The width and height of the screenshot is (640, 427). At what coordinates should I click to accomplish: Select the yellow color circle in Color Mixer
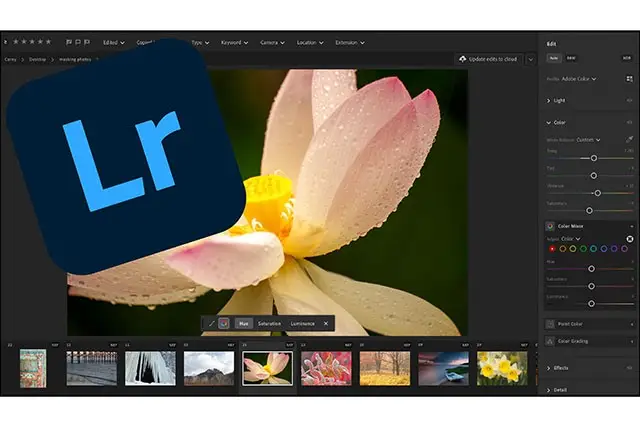click(573, 249)
